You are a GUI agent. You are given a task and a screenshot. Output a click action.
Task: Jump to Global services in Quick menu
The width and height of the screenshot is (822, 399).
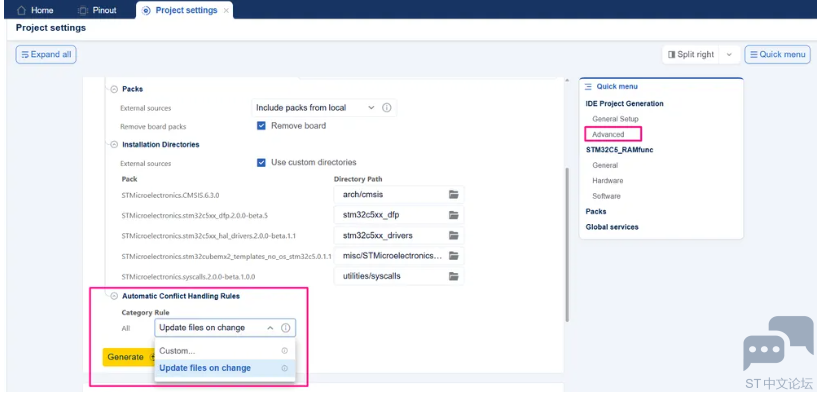click(x=612, y=227)
